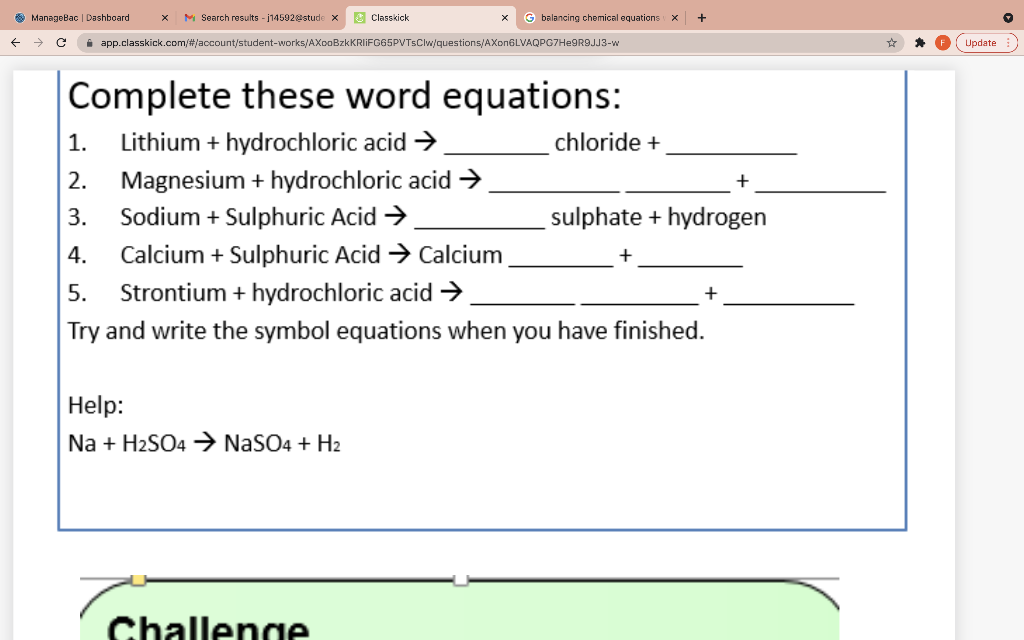View site information lock icon
This screenshot has width=1024, height=640.
click(89, 42)
